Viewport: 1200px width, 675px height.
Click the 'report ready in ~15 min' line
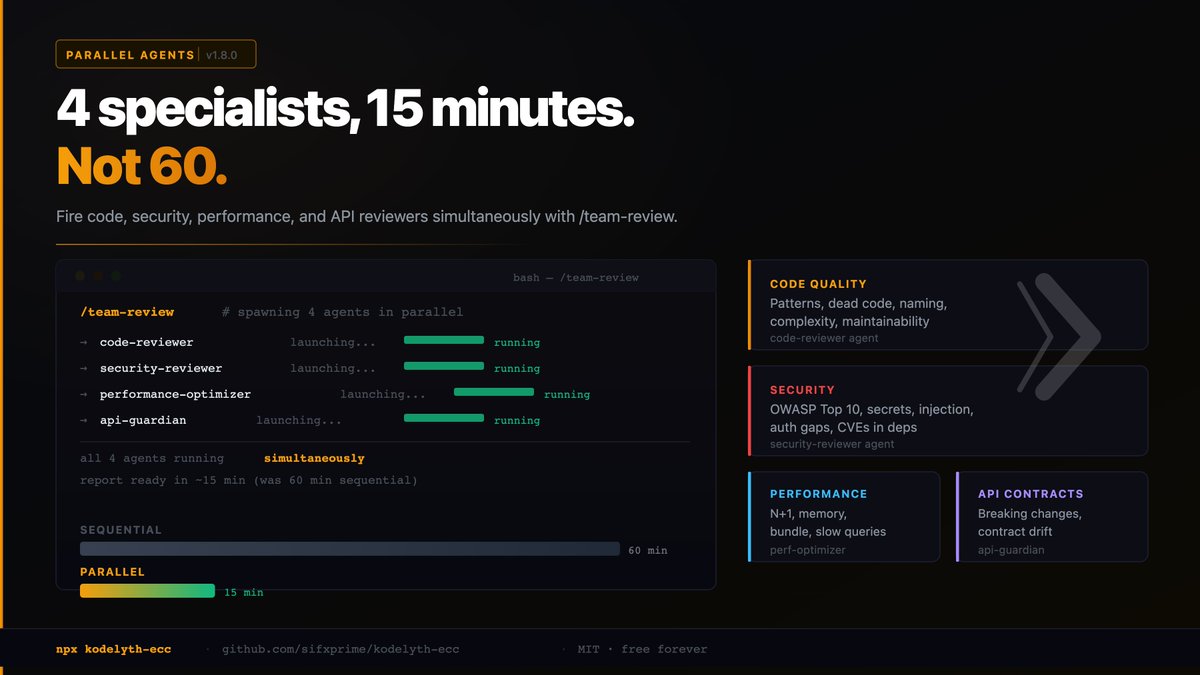tap(249, 480)
